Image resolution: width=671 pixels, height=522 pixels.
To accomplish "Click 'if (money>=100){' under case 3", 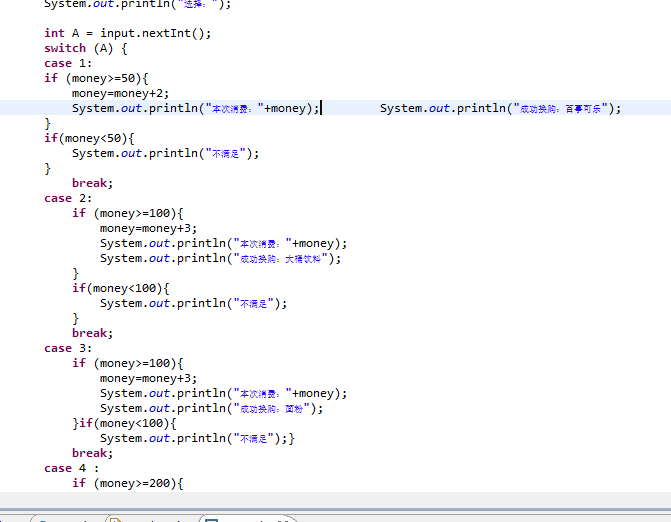I will 128,363.
